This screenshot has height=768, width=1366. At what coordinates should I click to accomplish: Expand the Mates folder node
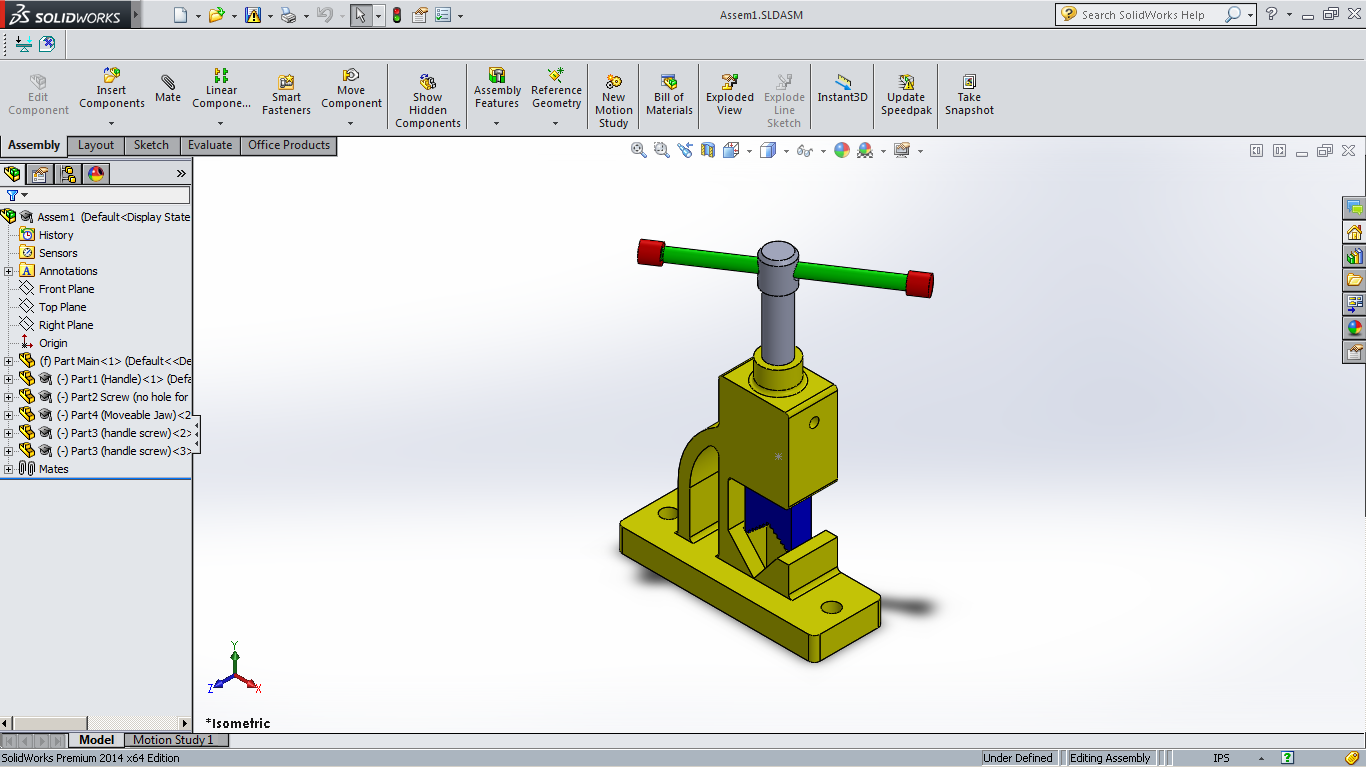tap(9, 469)
